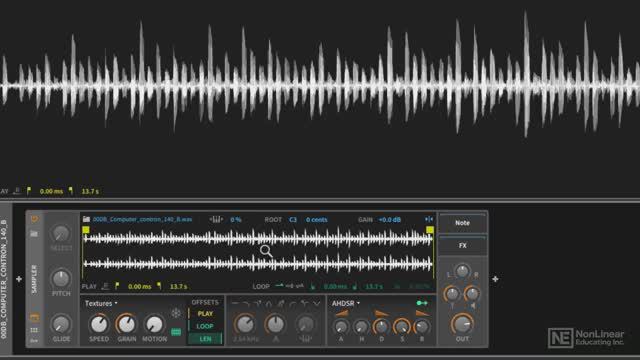
Task: Adjust the envelope H hold knob
Action: pos(361,327)
